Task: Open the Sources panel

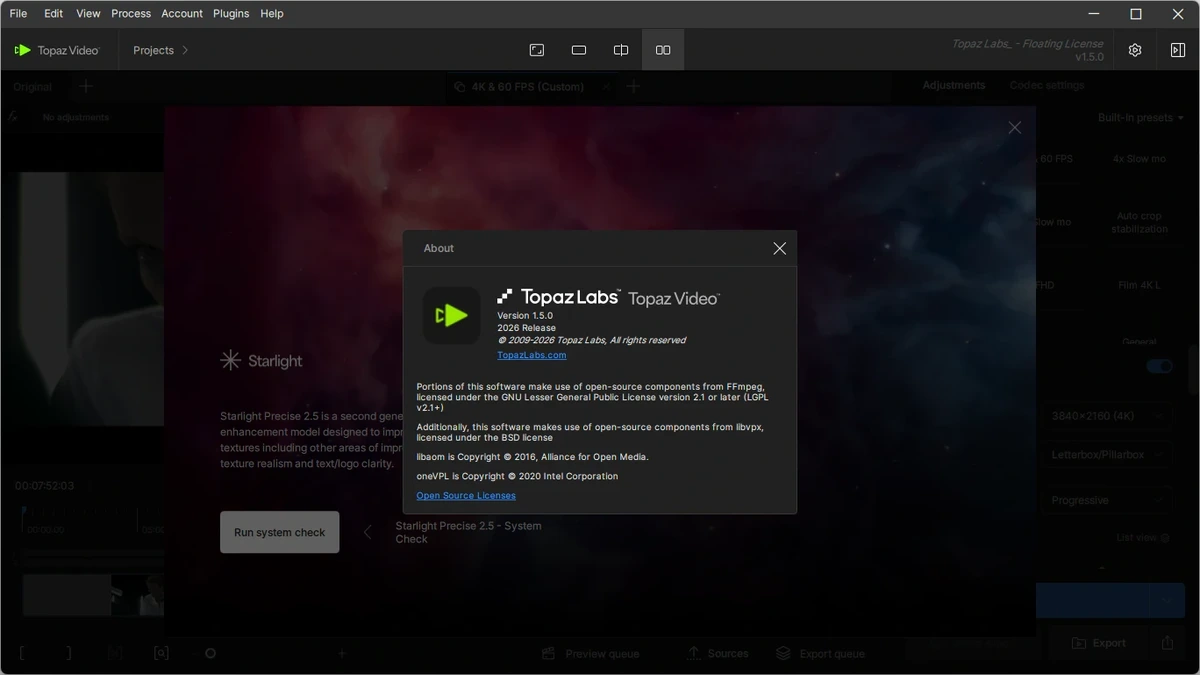Action: coord(717,653)
